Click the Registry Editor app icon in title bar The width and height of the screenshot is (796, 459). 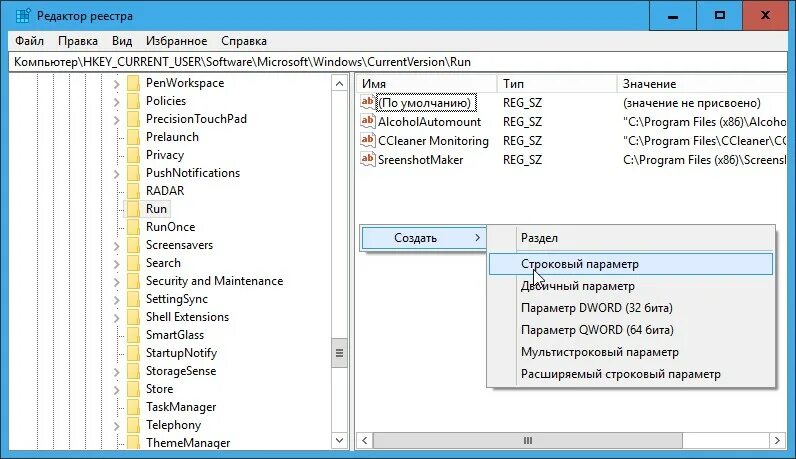(23, 16)
